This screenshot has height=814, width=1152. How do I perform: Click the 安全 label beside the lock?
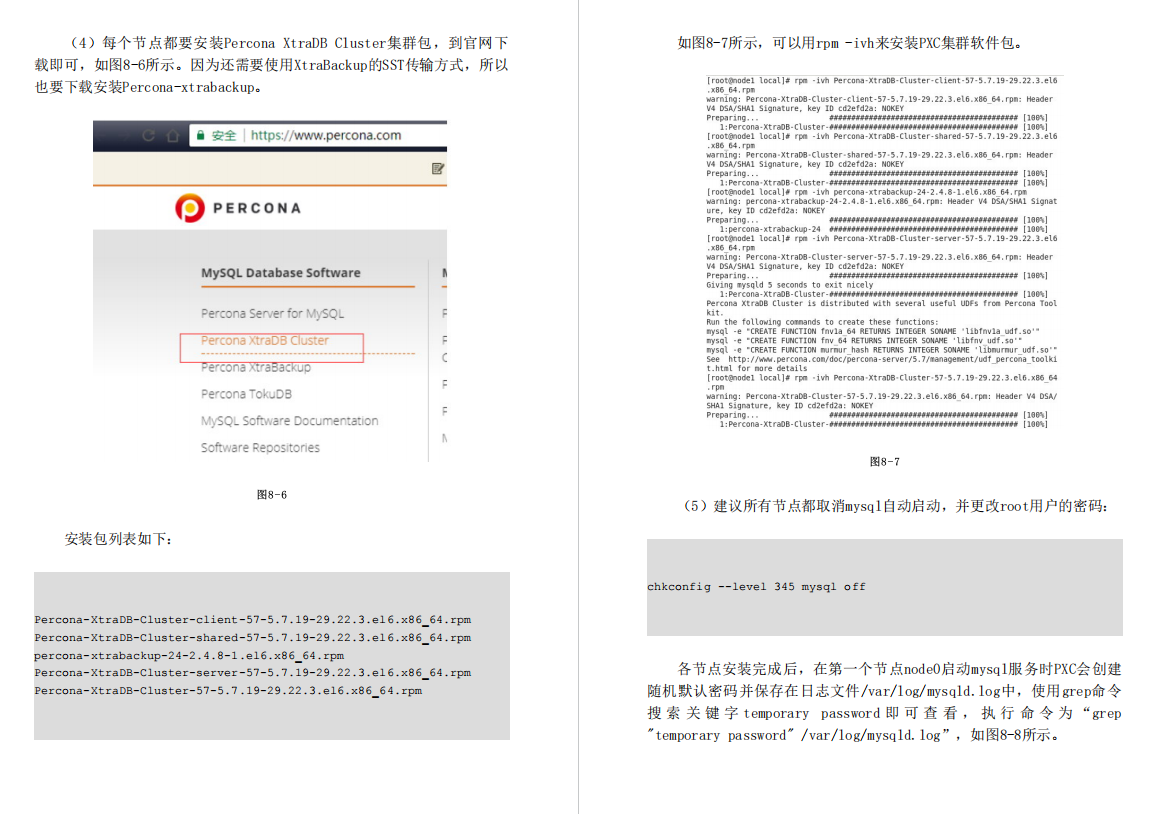(223, 135)
